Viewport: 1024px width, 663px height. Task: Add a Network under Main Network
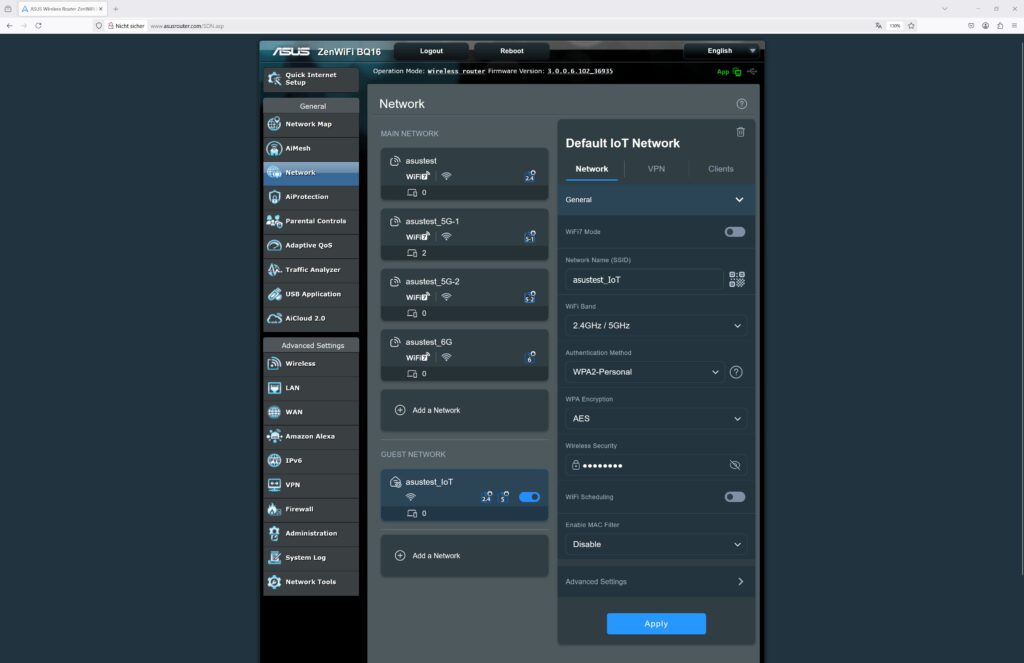(x=464, y=410)
